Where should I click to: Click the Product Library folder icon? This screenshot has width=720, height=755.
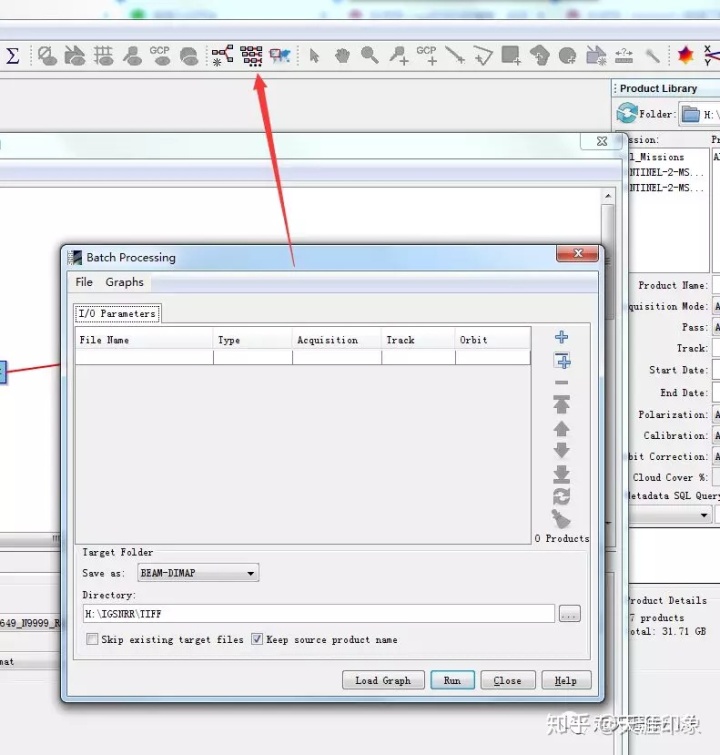(x=691, y=114)
